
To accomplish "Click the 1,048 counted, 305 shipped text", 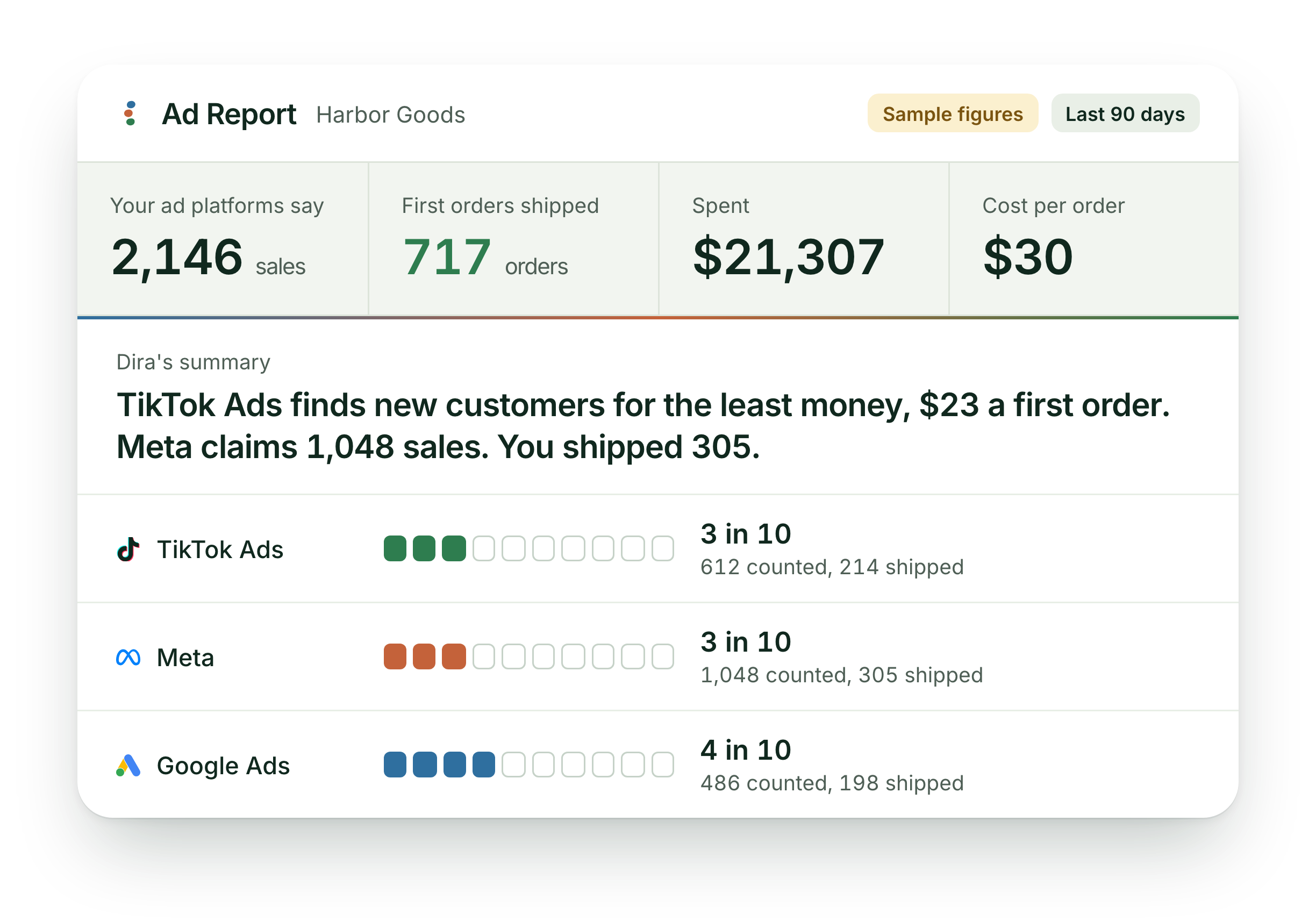I will tap(841, 675).
